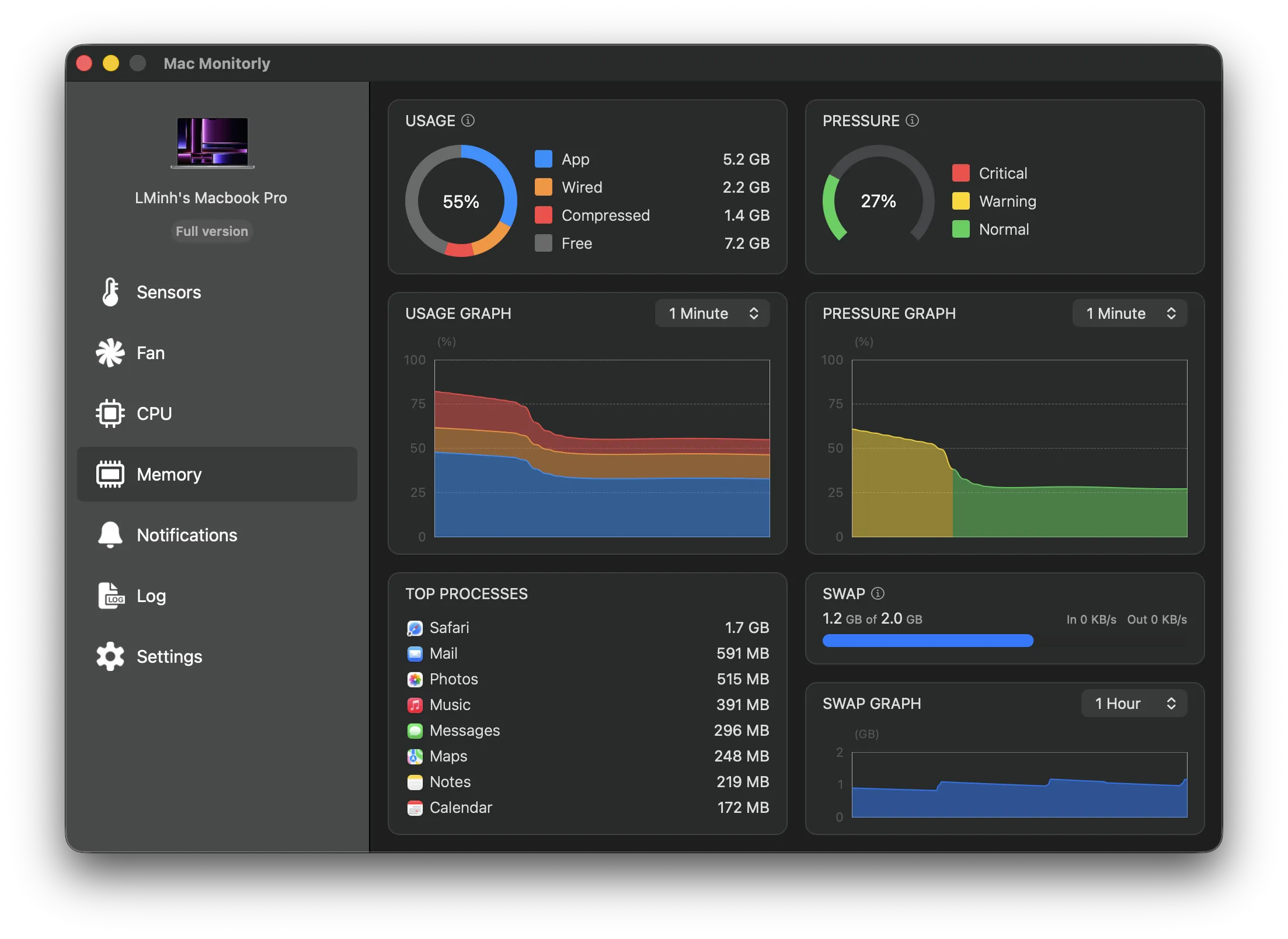Click the Safari 1.7 GB value
Image resolution: width=1288 pixels, height=939 pixels.
[x=747, y=628]
